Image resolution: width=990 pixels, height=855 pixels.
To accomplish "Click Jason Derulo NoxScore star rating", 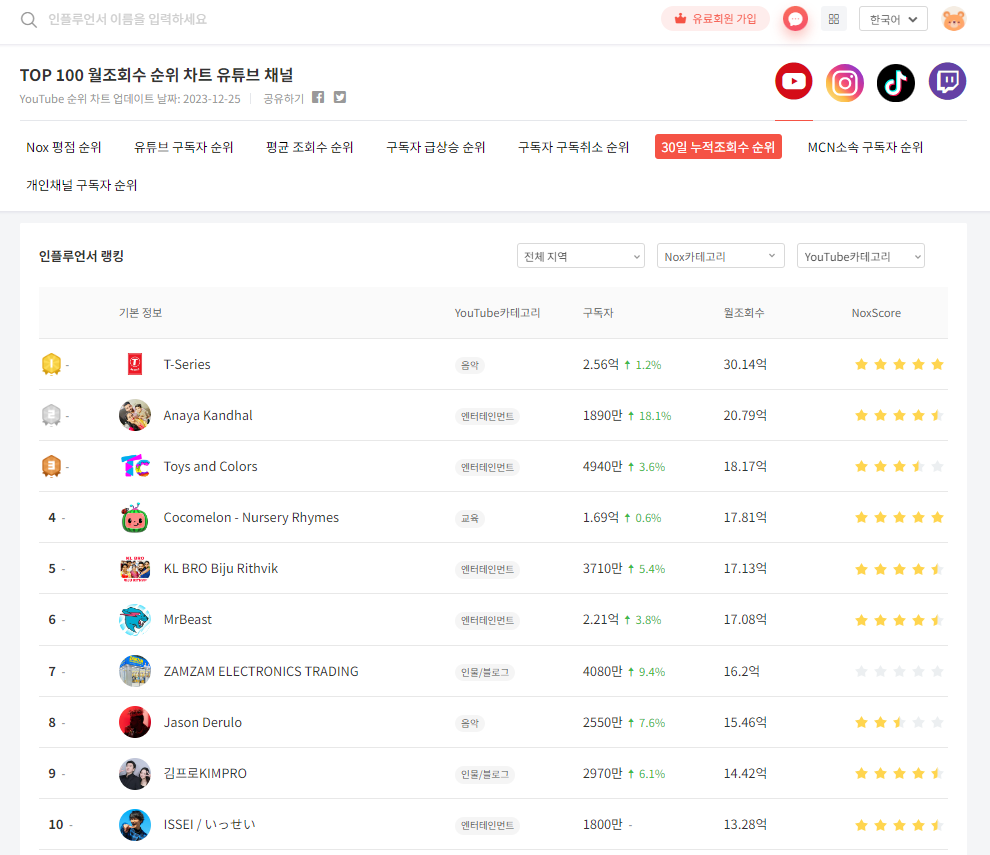I will (x=899, y=722).
